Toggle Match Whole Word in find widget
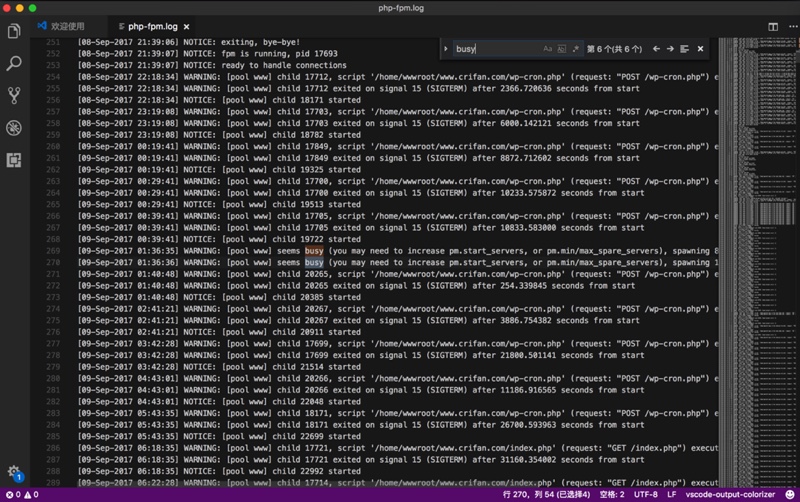The image size is (800, 502). (561, 49)
